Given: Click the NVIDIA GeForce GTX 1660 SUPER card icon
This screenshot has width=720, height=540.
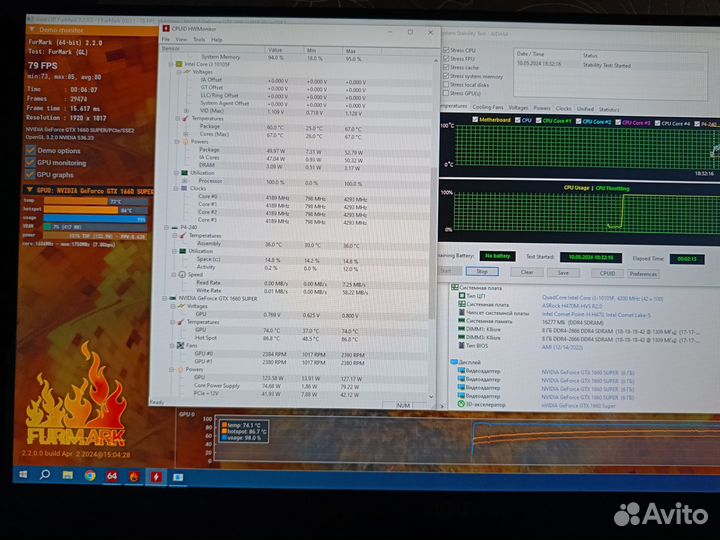Looking at the screenshot, I should click(173, 298).
